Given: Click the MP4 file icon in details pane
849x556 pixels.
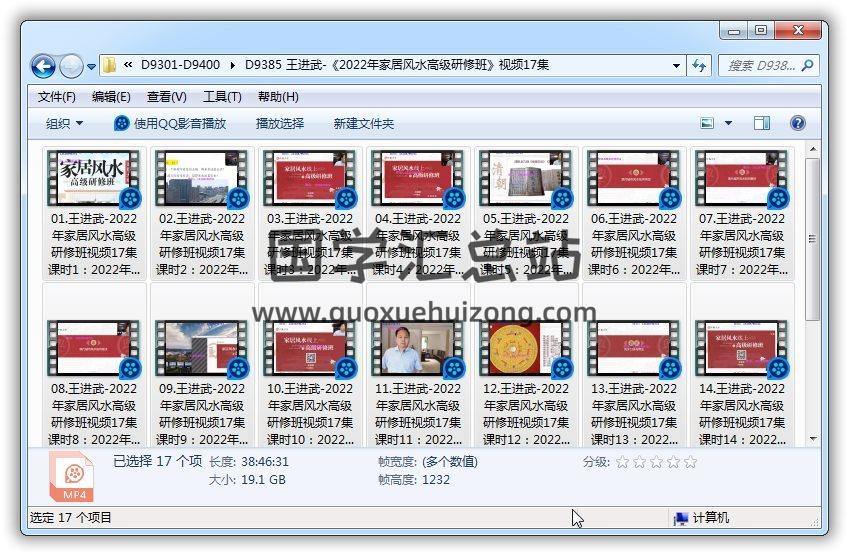Looking at the screenshot, I should pos(71,478).
